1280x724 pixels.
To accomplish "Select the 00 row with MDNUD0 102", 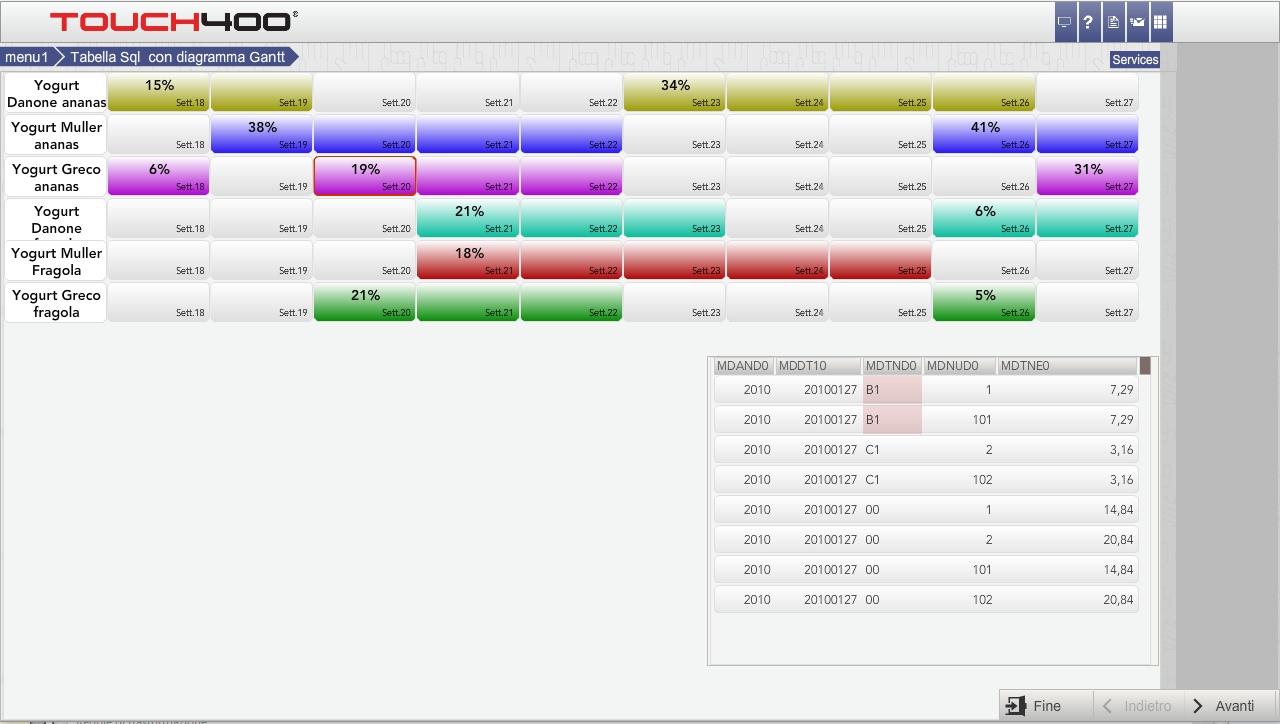I will 926,600.
